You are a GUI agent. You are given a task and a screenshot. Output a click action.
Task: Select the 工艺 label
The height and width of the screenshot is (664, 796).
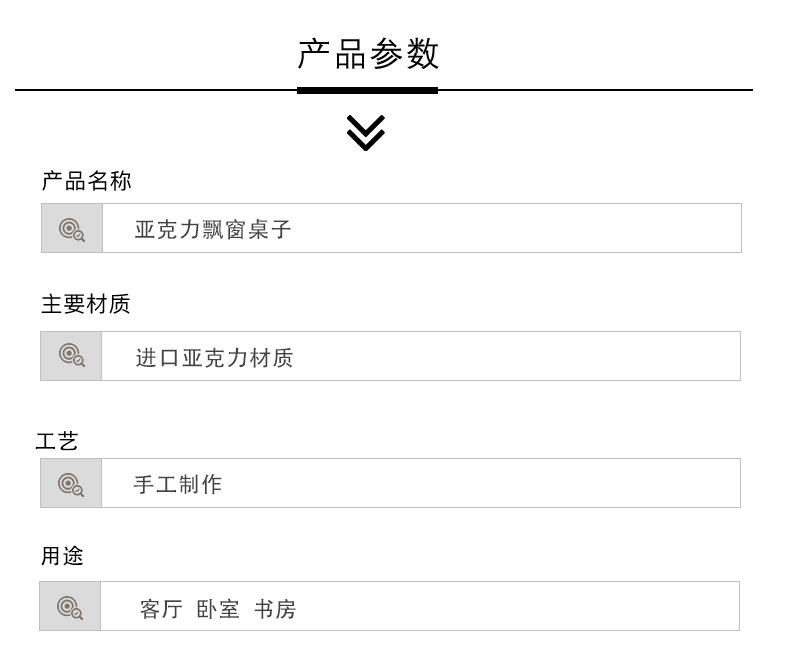(x=57, y=441)
